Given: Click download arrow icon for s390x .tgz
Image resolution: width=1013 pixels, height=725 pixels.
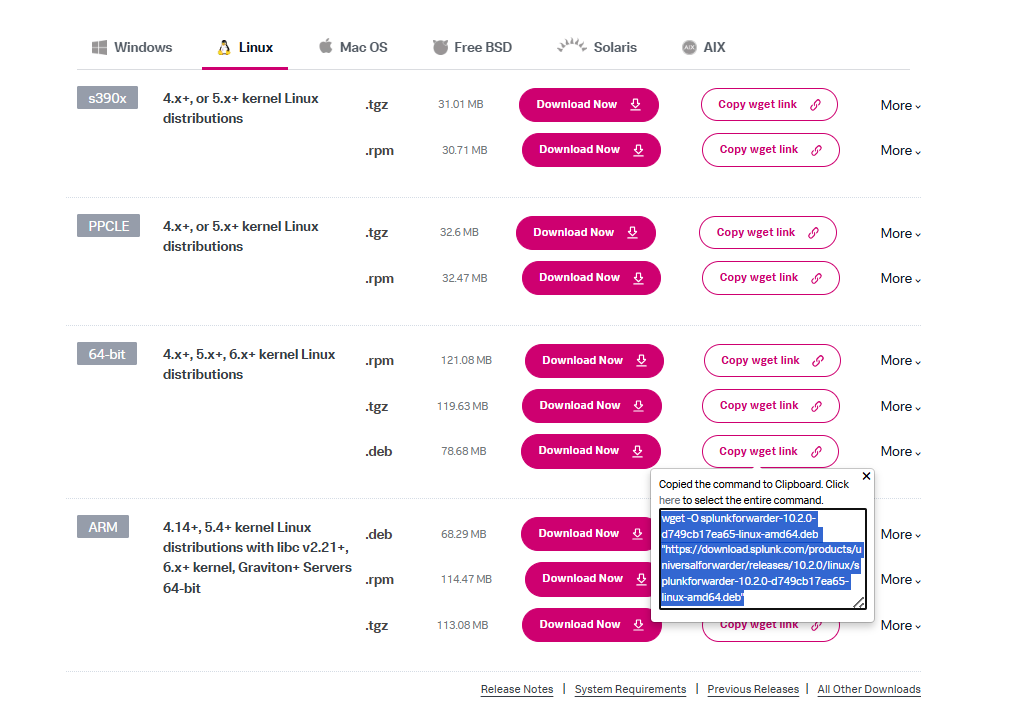Looking at the screenshot, I should pos(636,104).
